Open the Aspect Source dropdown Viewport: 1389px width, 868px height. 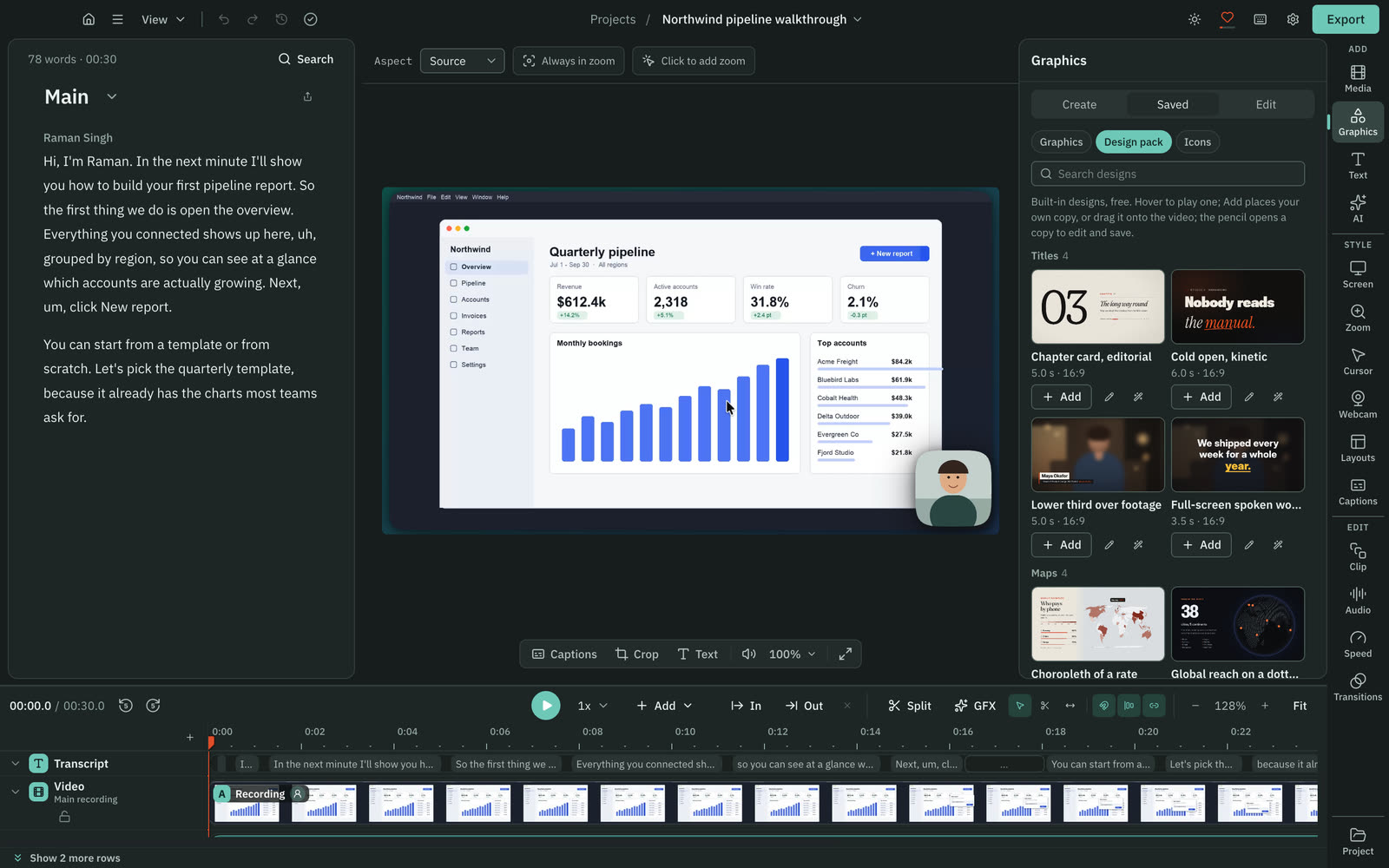point(463,61)
